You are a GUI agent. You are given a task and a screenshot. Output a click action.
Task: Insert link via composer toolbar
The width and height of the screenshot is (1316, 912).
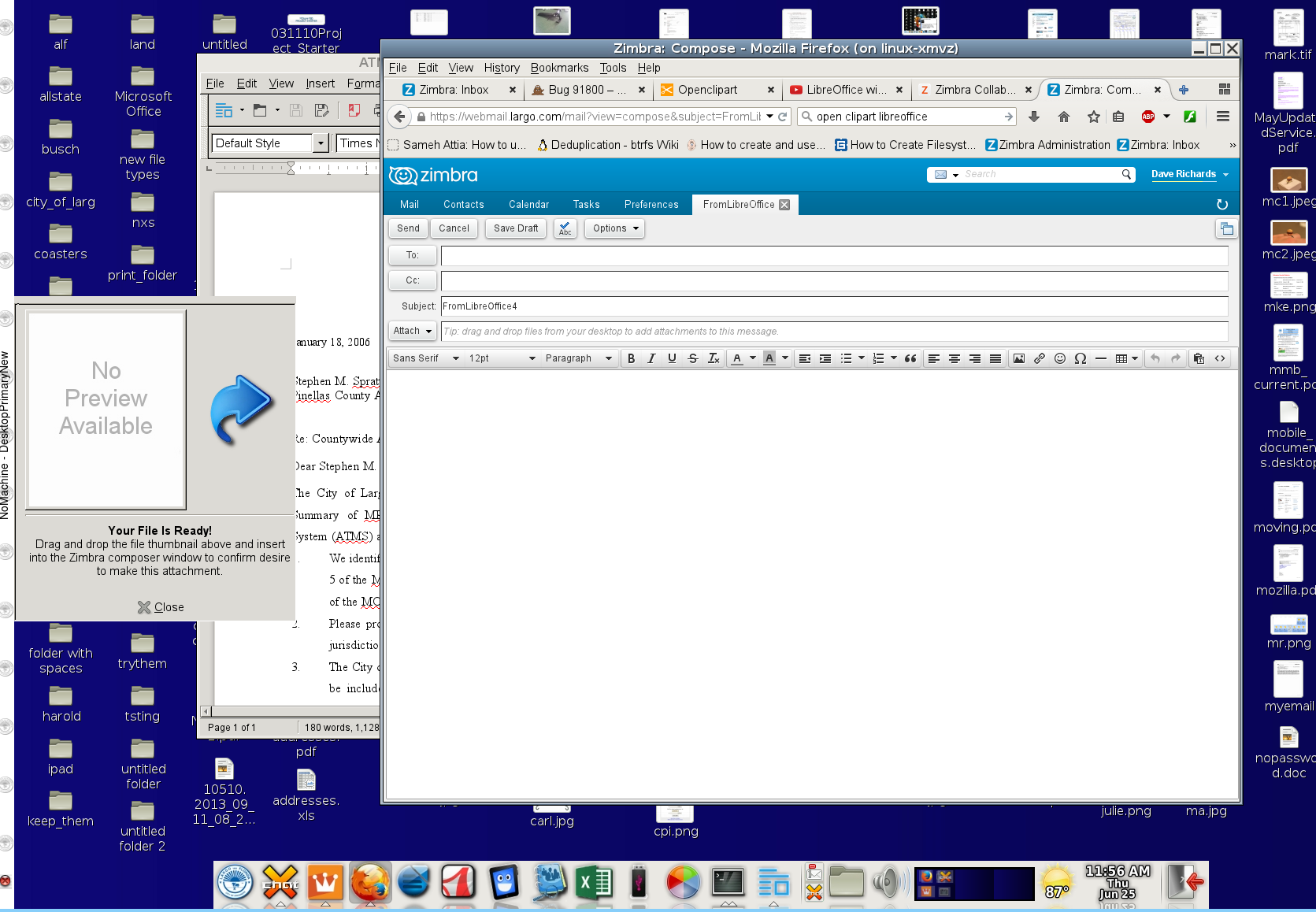tap(1040, 358)
